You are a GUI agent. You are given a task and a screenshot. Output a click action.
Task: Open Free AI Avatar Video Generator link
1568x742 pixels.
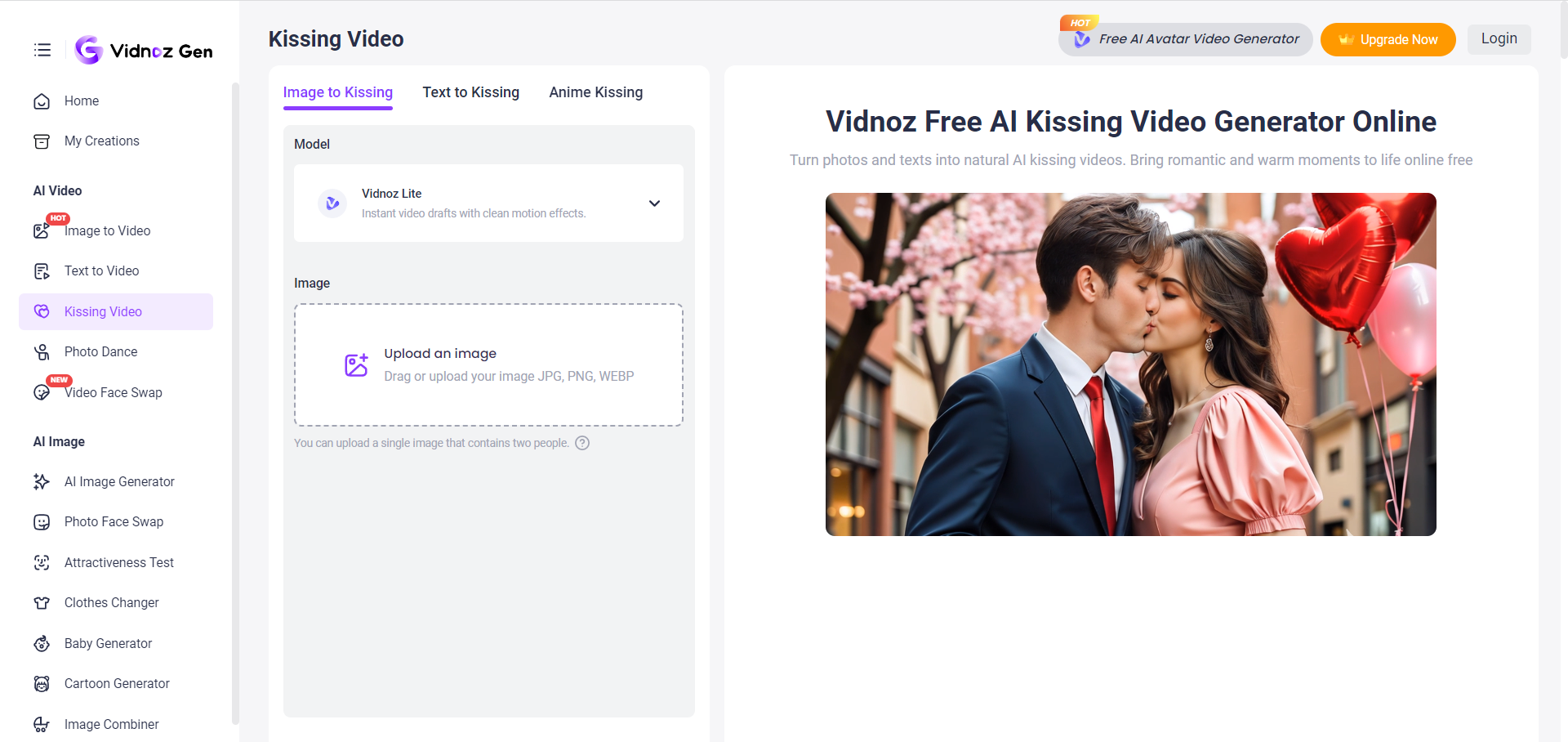coord(1185,39)
